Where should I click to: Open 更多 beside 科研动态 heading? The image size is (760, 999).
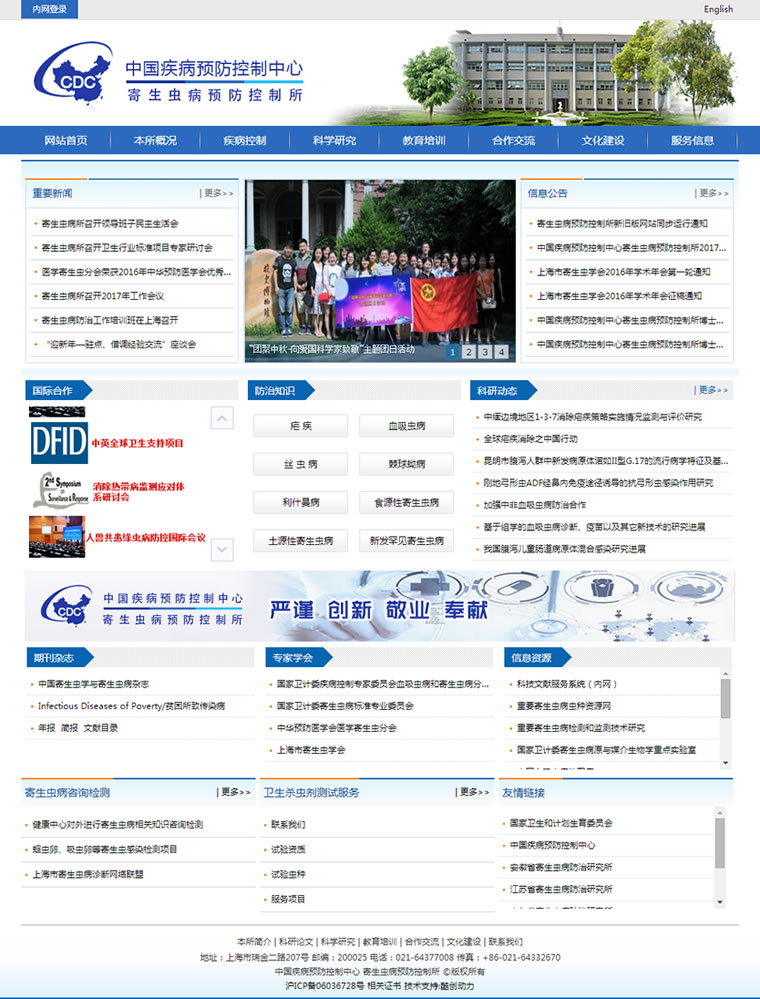click(x=713, y=390)
